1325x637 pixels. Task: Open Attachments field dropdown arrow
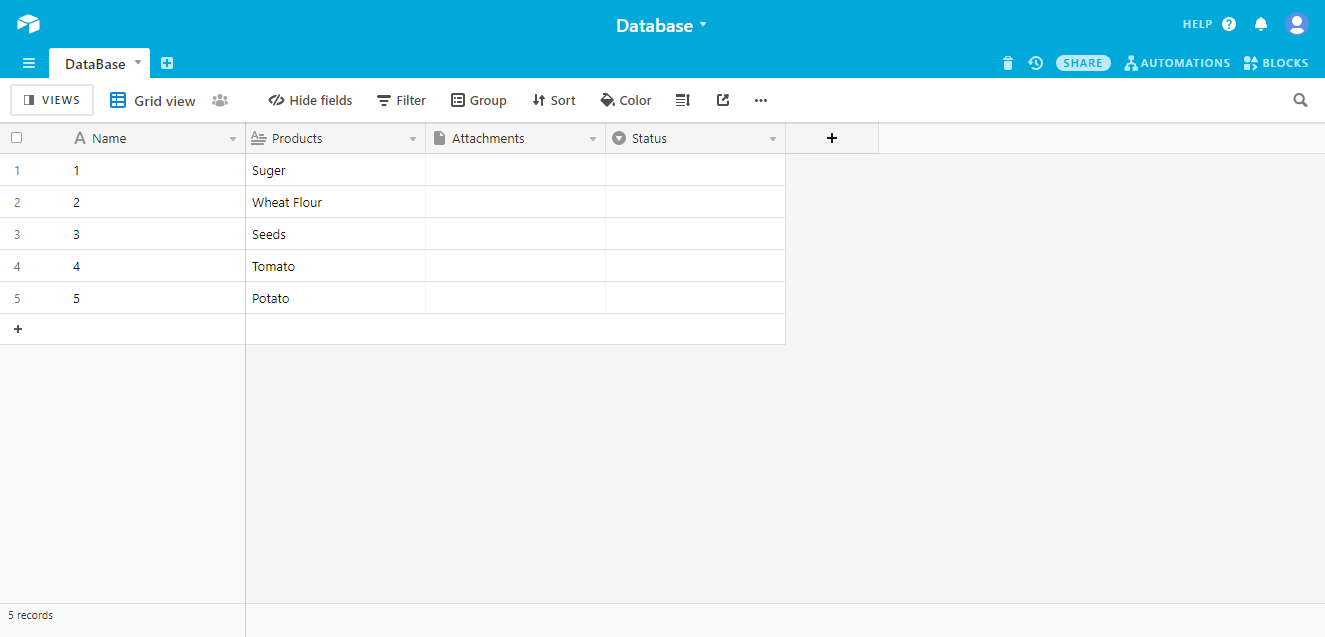(593, 139)
